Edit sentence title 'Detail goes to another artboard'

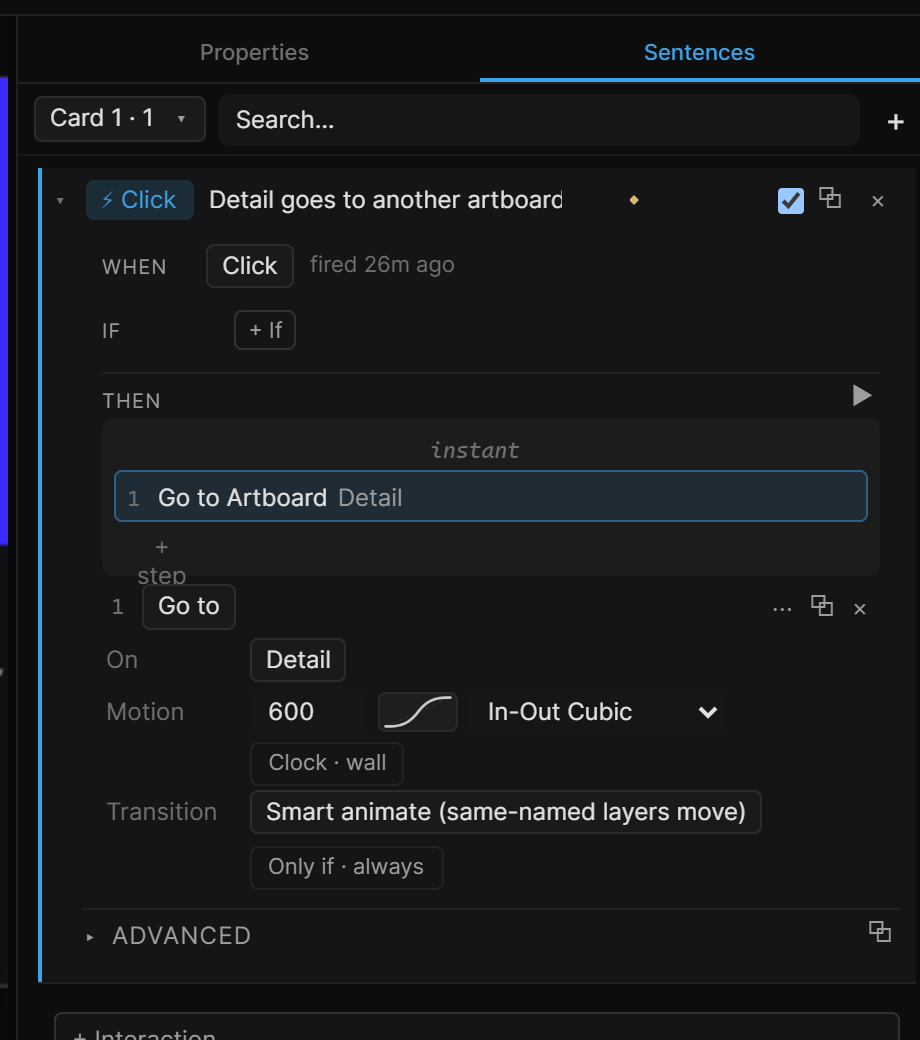pos(385,200)
